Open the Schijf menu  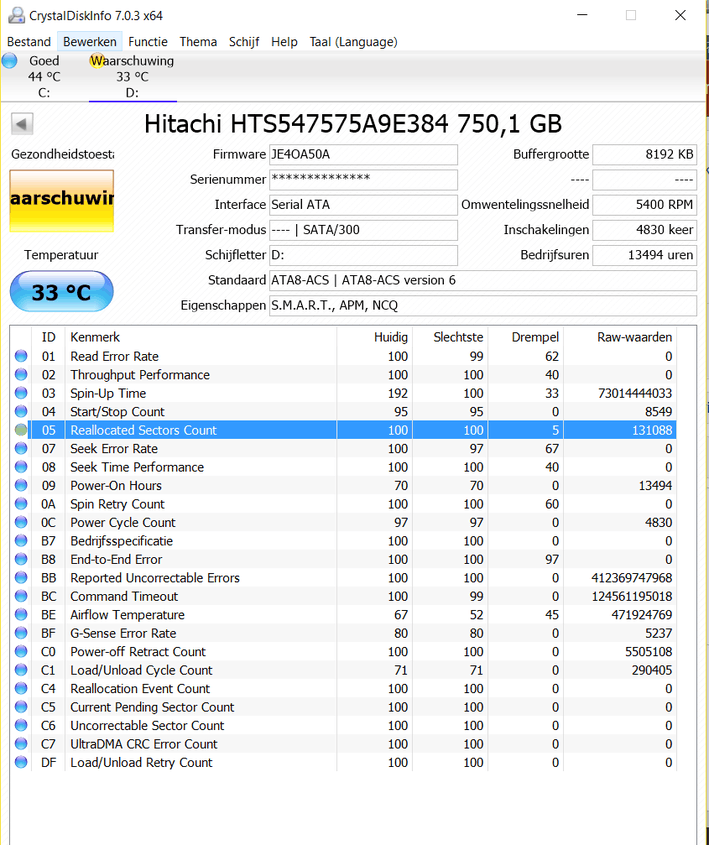(244, 41)
